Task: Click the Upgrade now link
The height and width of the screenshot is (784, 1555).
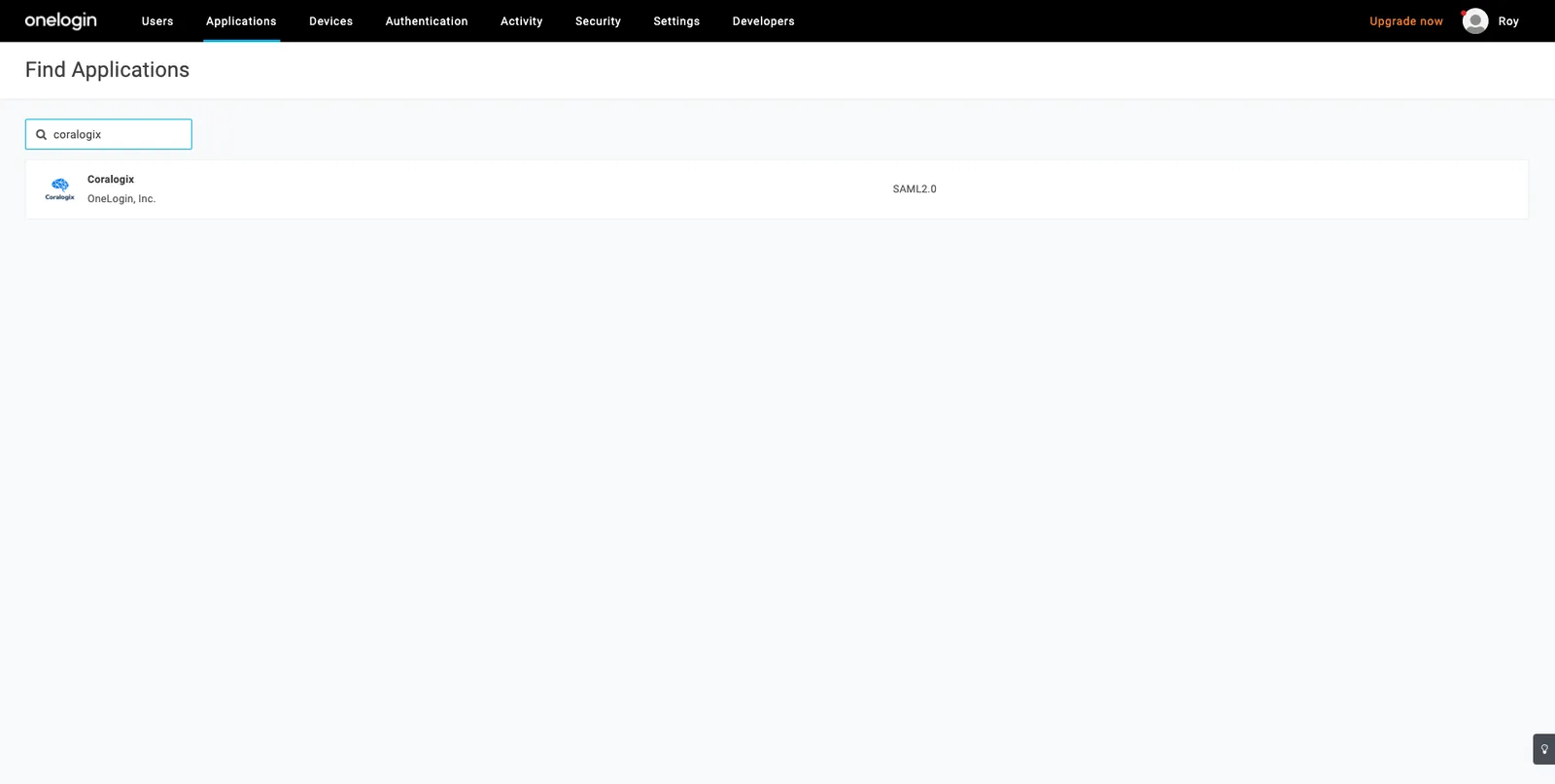Action: (1406, 21)
